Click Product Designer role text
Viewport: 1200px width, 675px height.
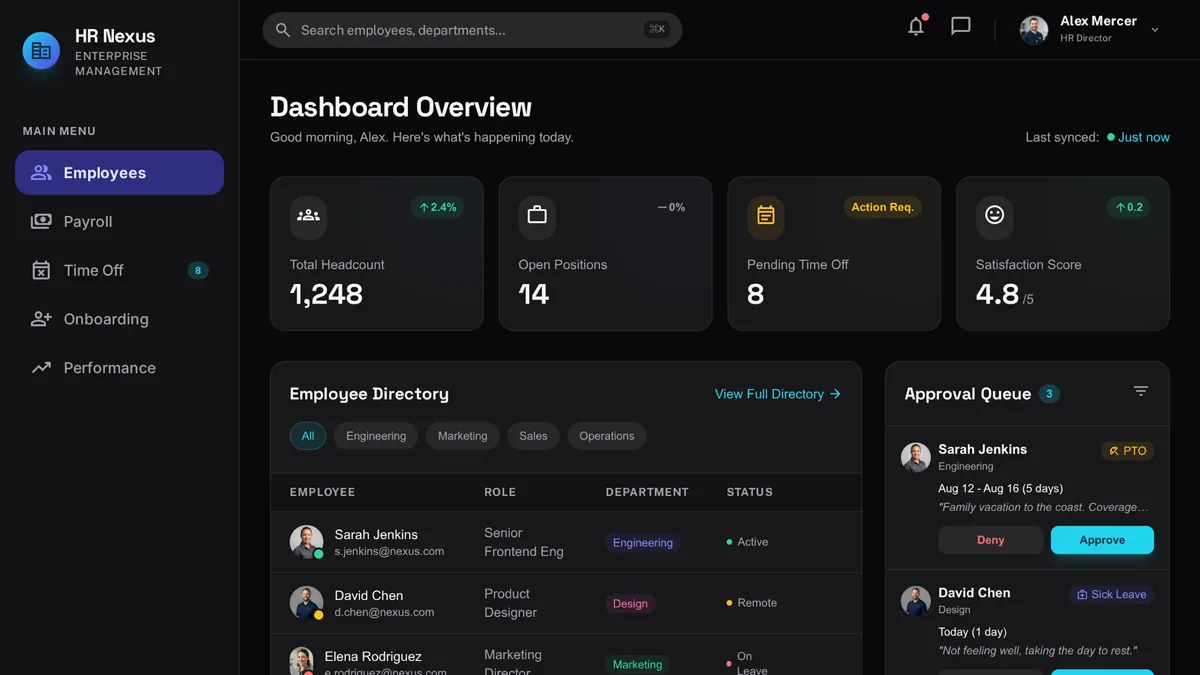(x=511, y=603)
